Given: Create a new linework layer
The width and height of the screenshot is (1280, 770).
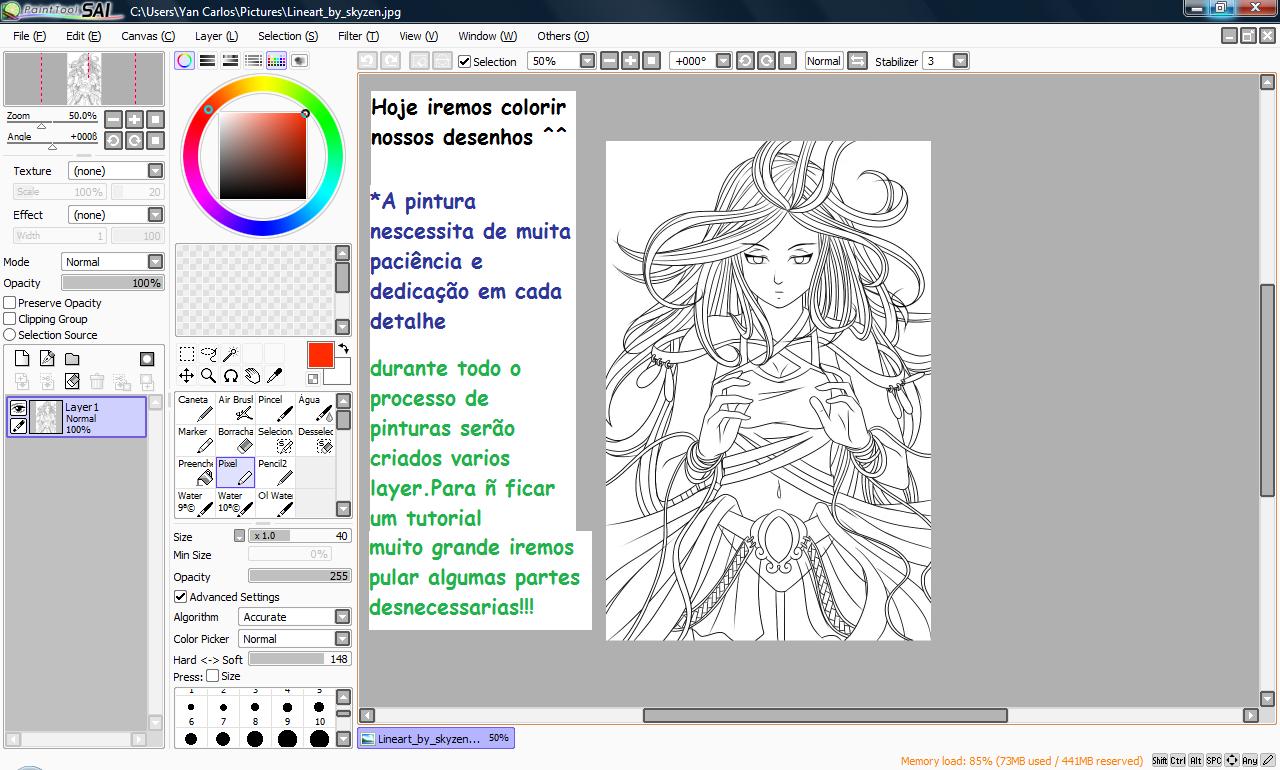Looking at the screenshot, I should (47, 359).
